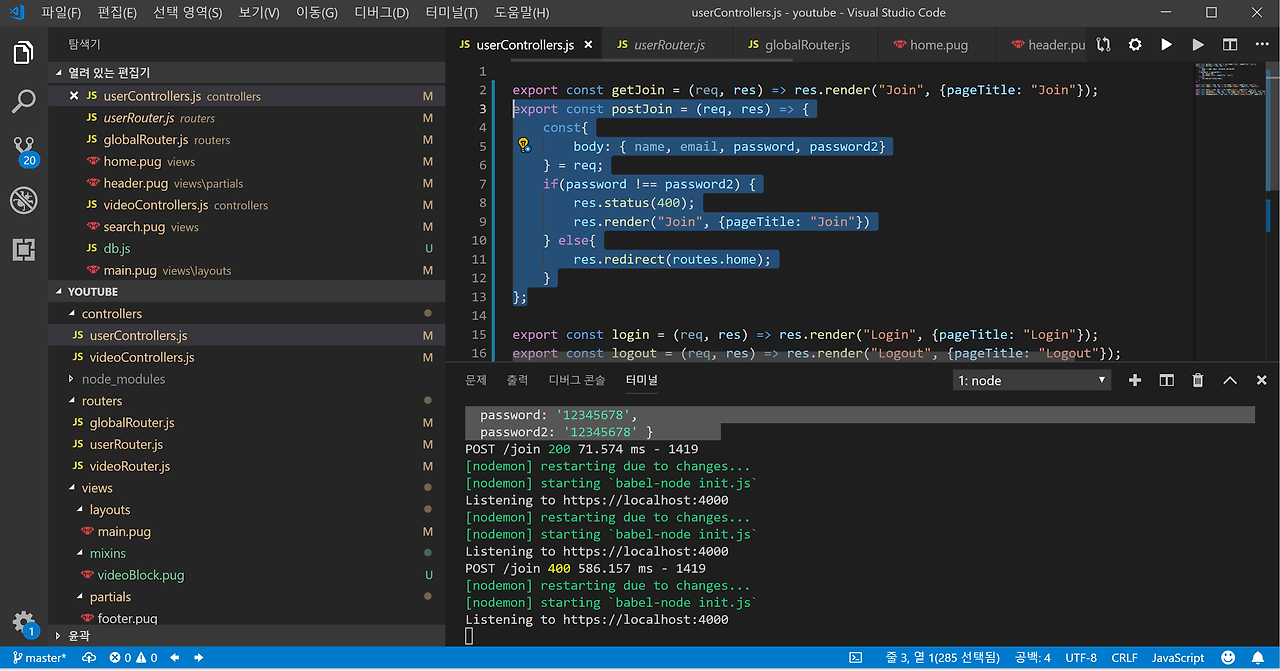Viewport: 1280px width, 671px height.
Task: Click the Manage gear icon at bottom left
Action: pos(23,621)
